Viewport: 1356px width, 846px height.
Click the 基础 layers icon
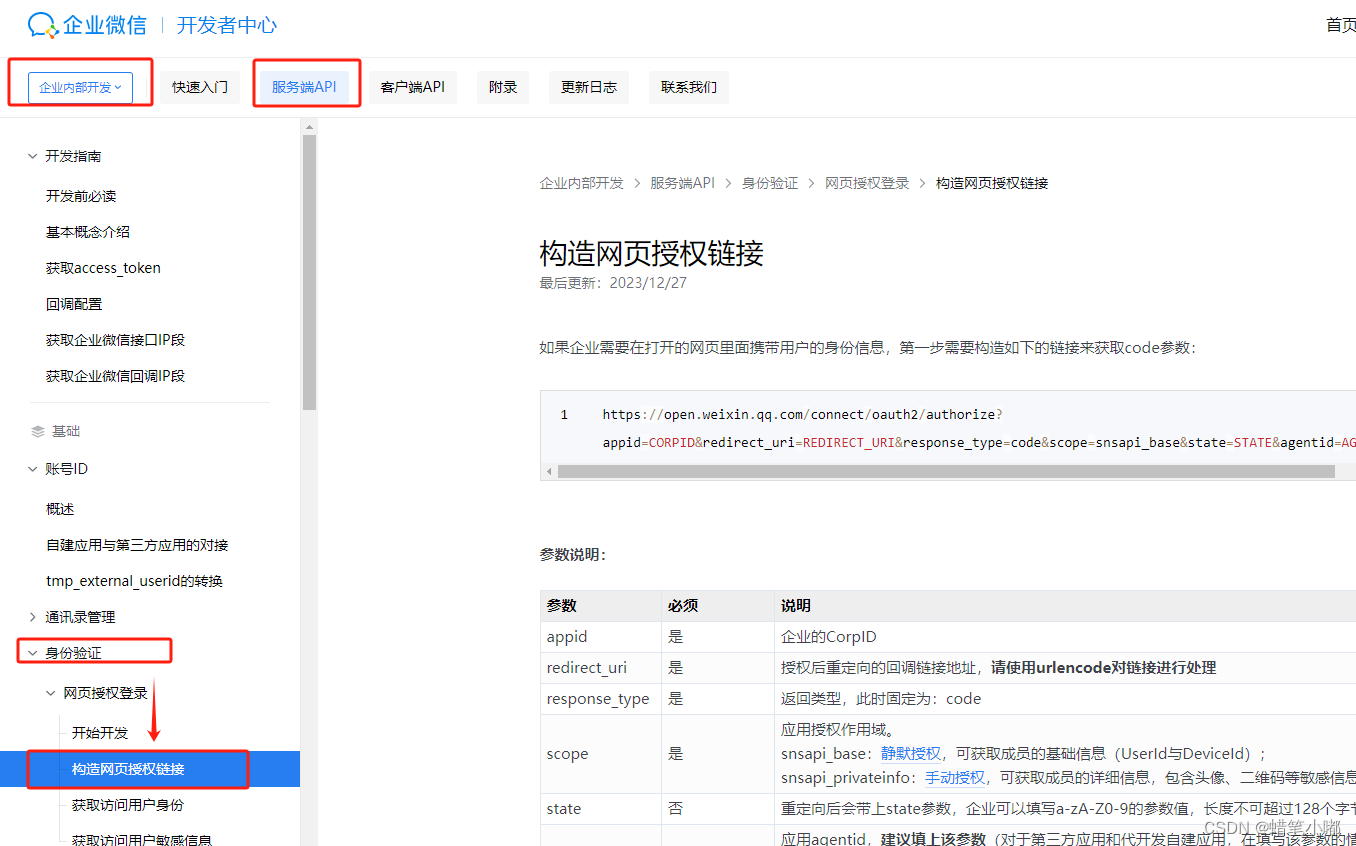(x=38, y=432)
